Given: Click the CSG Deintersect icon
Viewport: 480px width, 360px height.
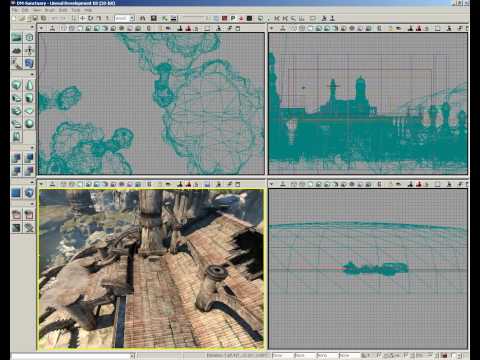Looking at the screenshot, I should point(29,171).
